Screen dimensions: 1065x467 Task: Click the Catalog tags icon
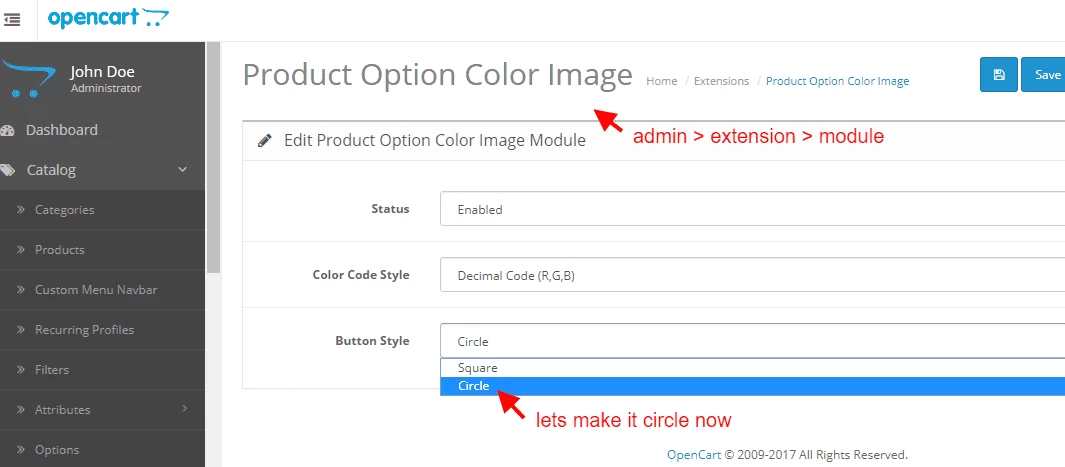pyautogui.click(x=8, y=170)
